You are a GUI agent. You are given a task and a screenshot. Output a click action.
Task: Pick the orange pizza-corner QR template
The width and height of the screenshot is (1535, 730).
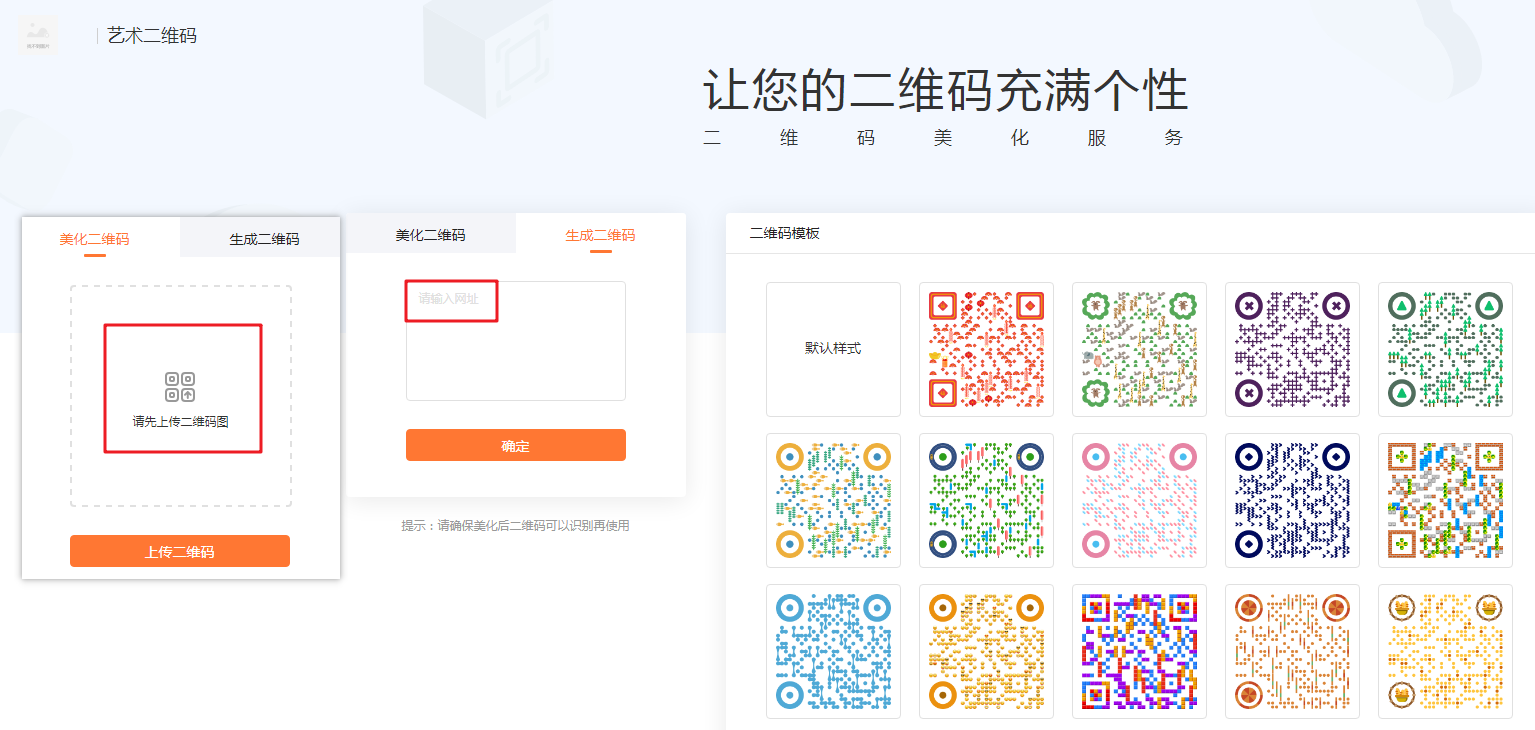tap(1292, 651)
